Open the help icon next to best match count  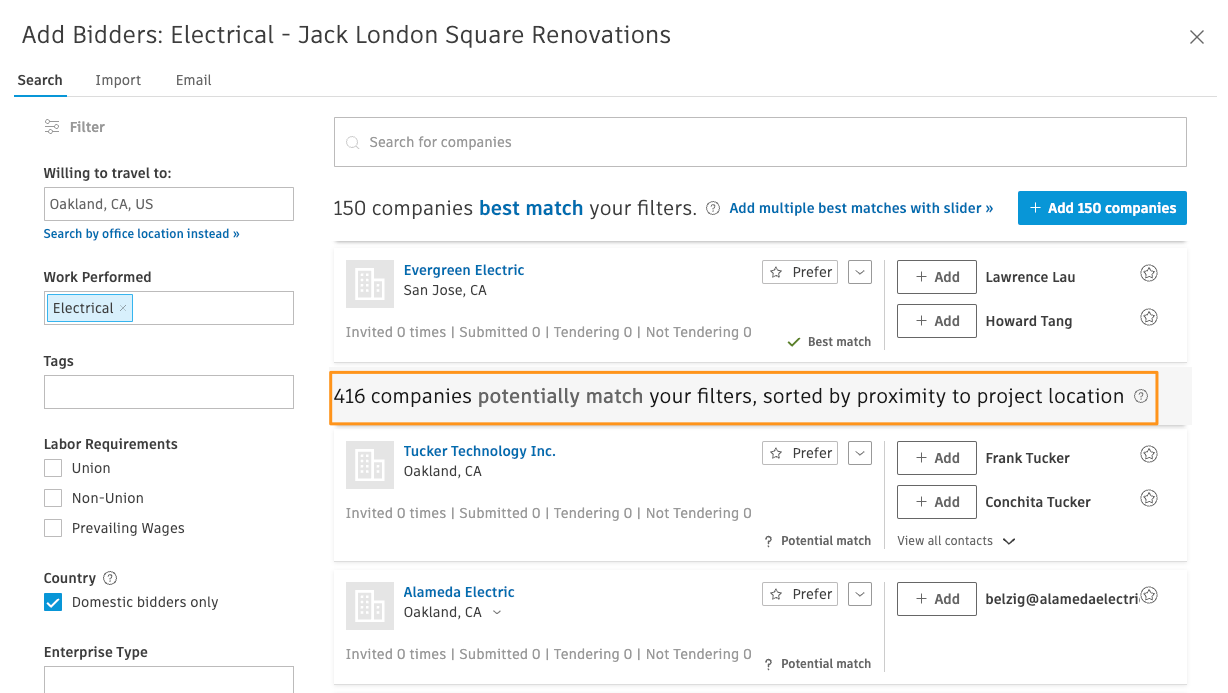[x=712, y=207]
